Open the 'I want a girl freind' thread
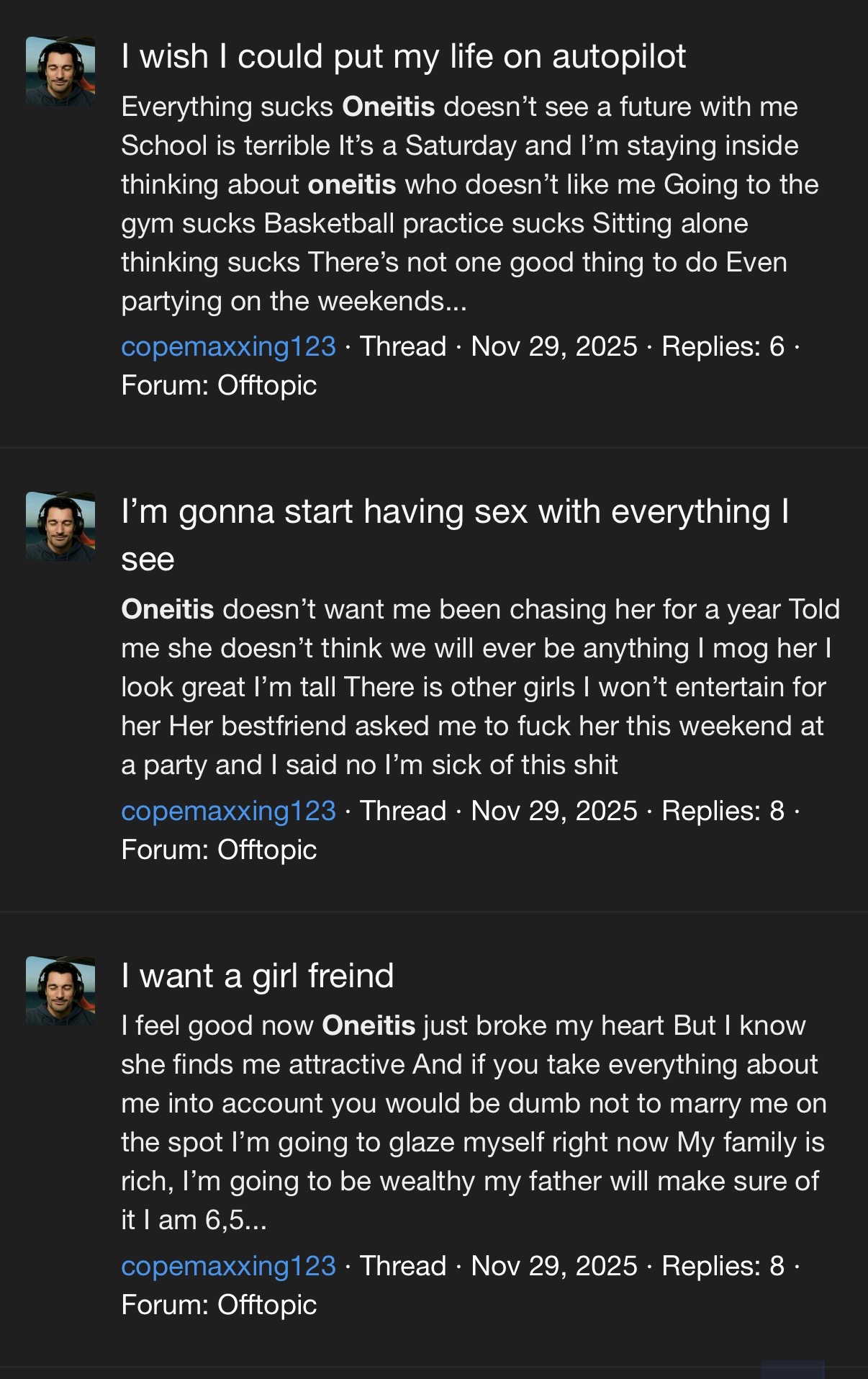This screenshot has height=1379, width=868. click(x=258, y=976)
